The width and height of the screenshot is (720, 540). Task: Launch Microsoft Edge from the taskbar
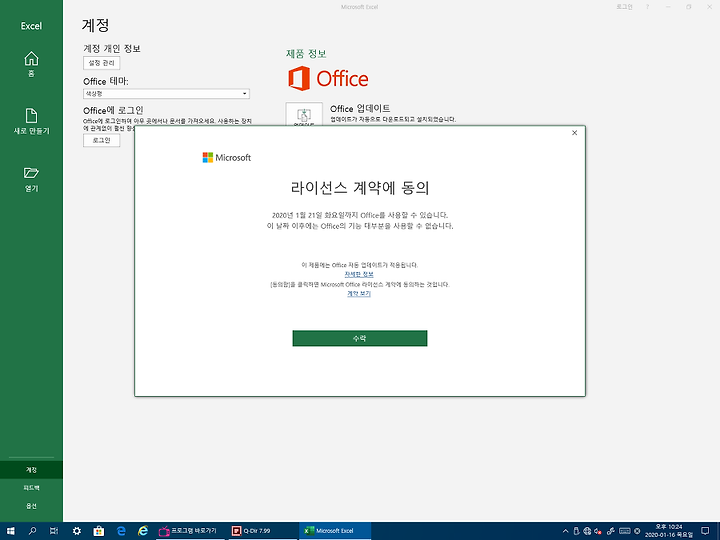(121, 531)
